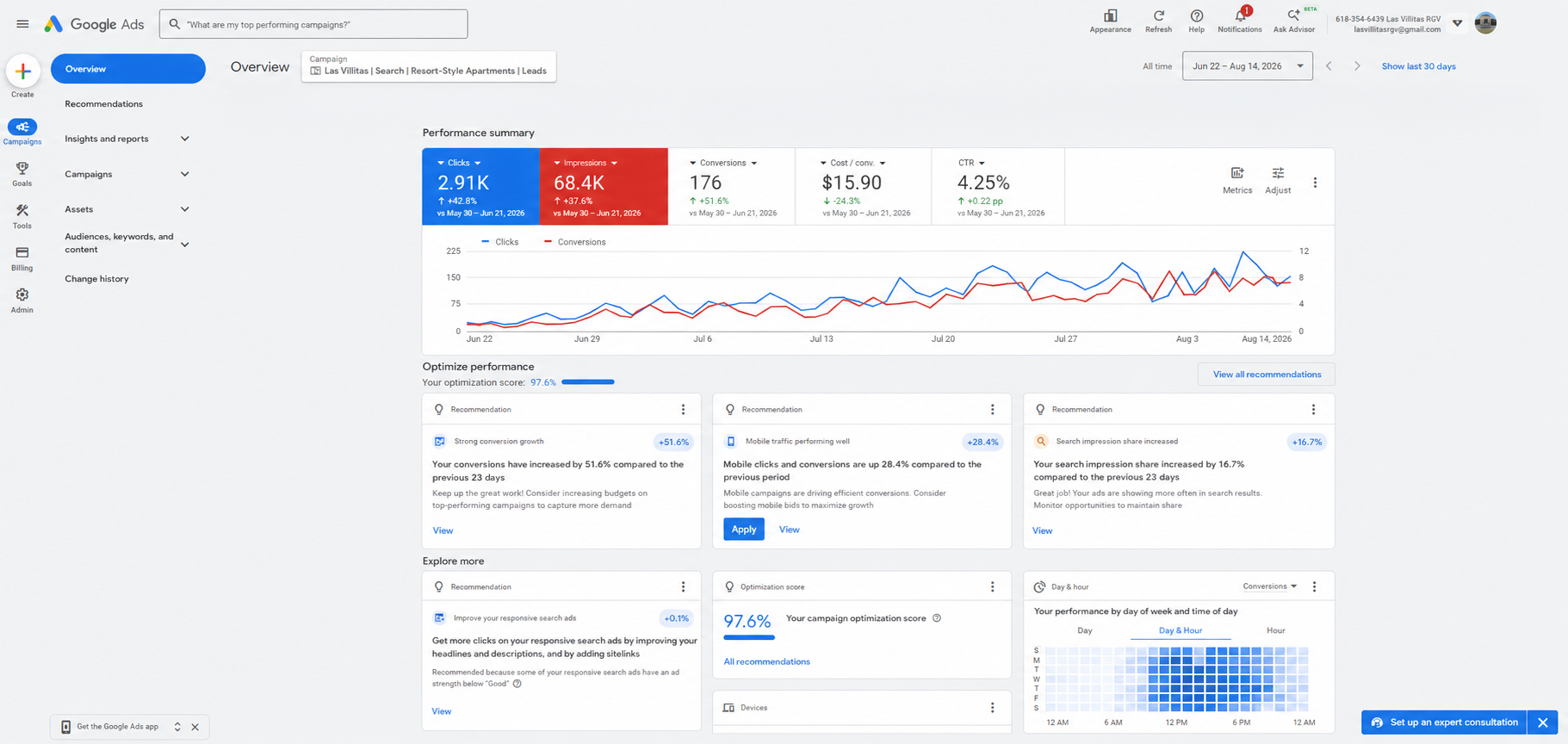The height and width of the screenshot is (744, 1568).
Task: Click the Create plus button
Action: 23,71
